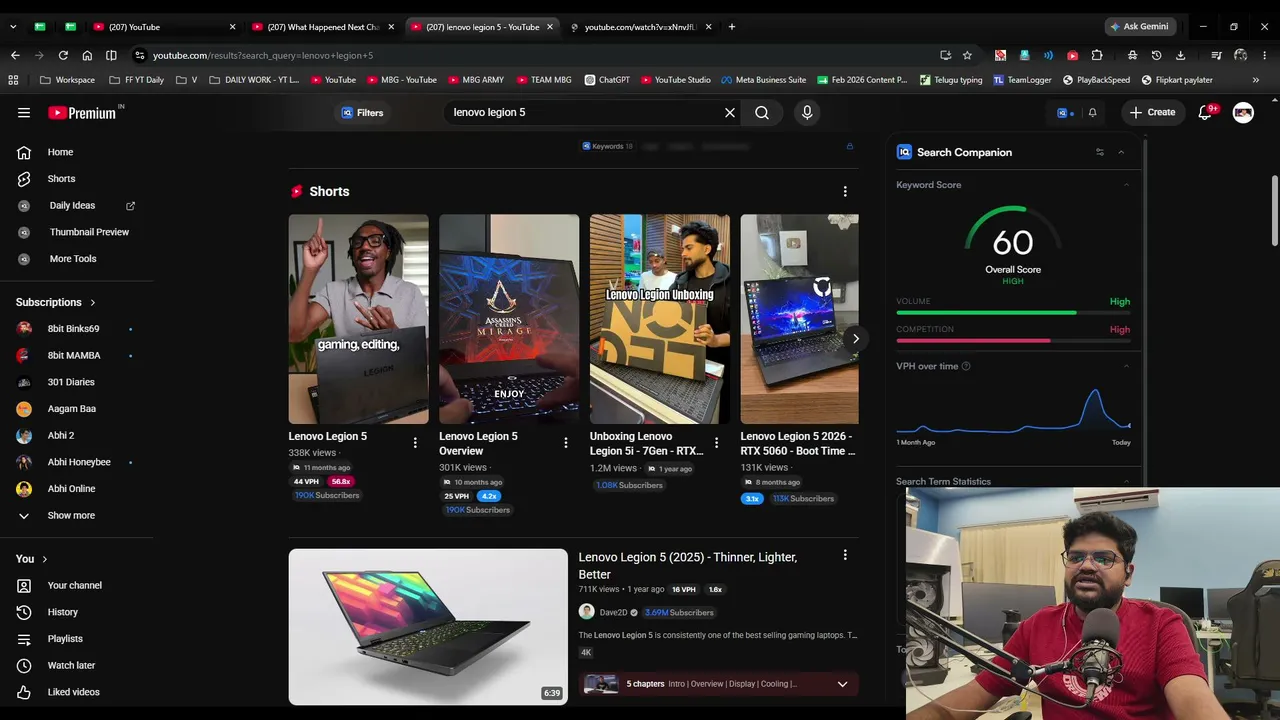The width and height of the screenshot is (1280, 720).
Task: Open browser downloads icon
Action: tap(1180, 55)
